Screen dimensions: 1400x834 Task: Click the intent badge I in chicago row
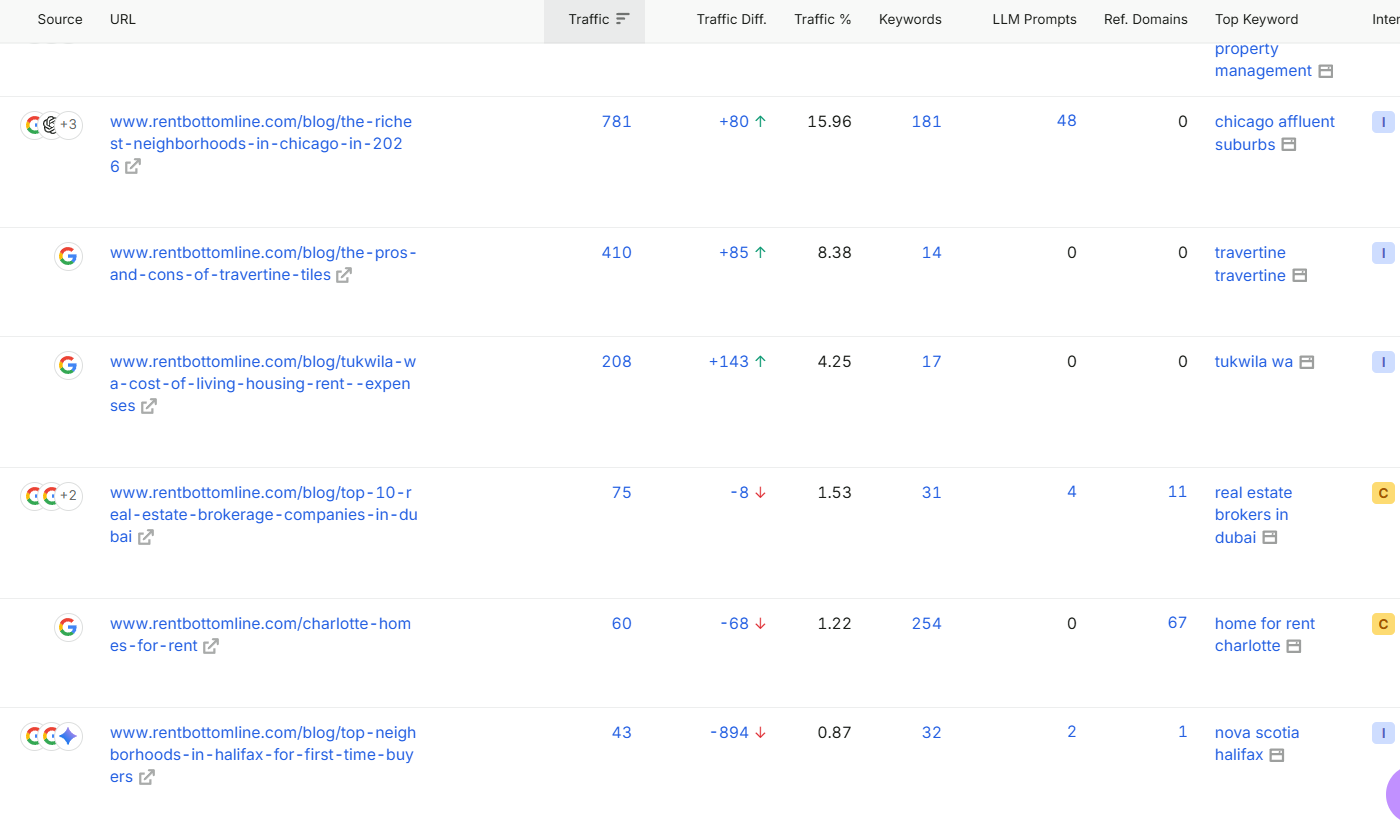click(1383, 123)
